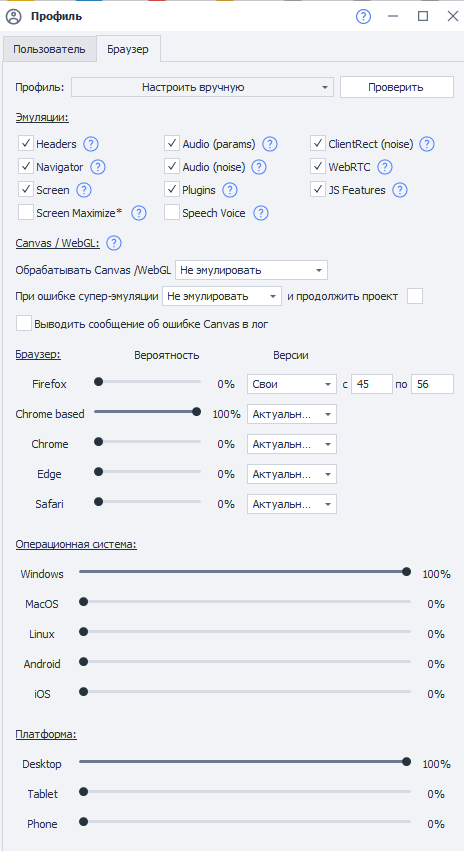Click the help icon beside Canvas / WebGL
Screen dimensions: 464x851
coord(113,243)
